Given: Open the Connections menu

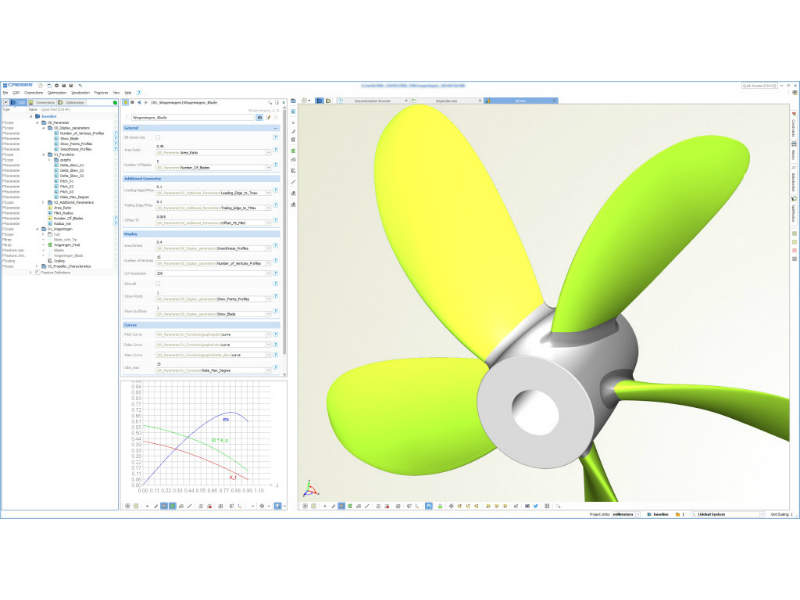Looking at the screenshot, I should [34, 93].
